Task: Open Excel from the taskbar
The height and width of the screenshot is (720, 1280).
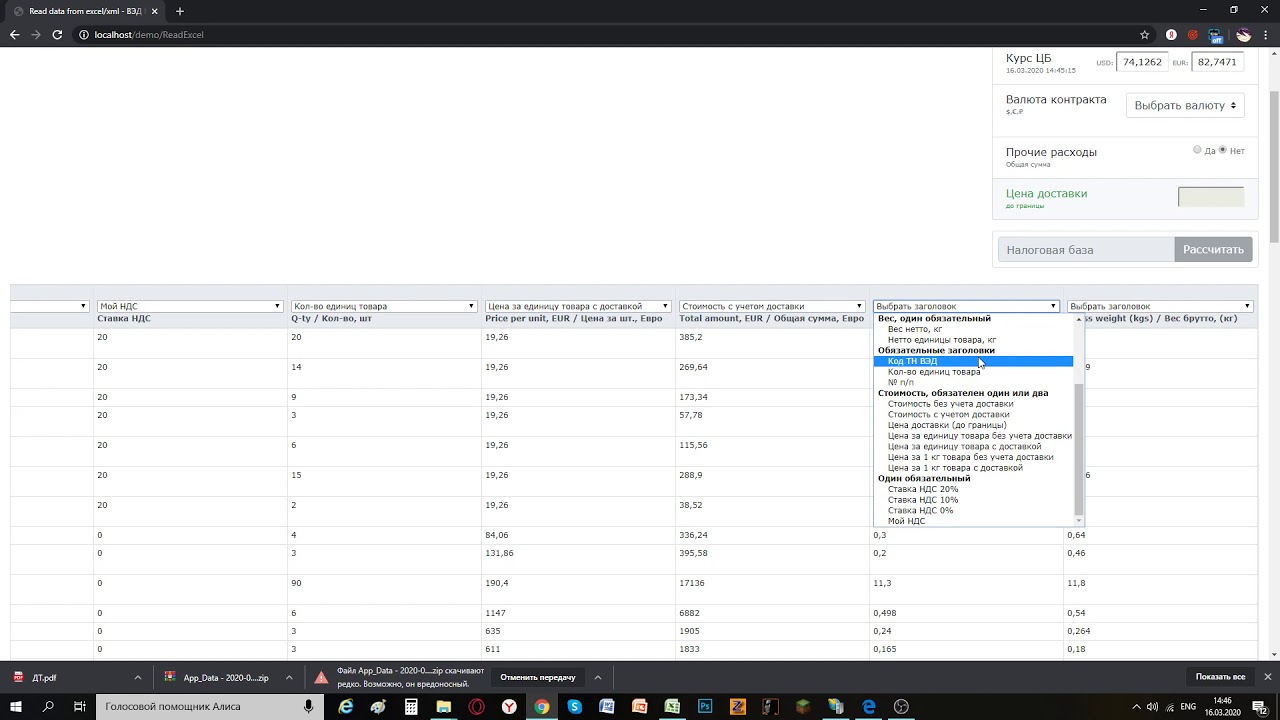Action: click(672, 706)
